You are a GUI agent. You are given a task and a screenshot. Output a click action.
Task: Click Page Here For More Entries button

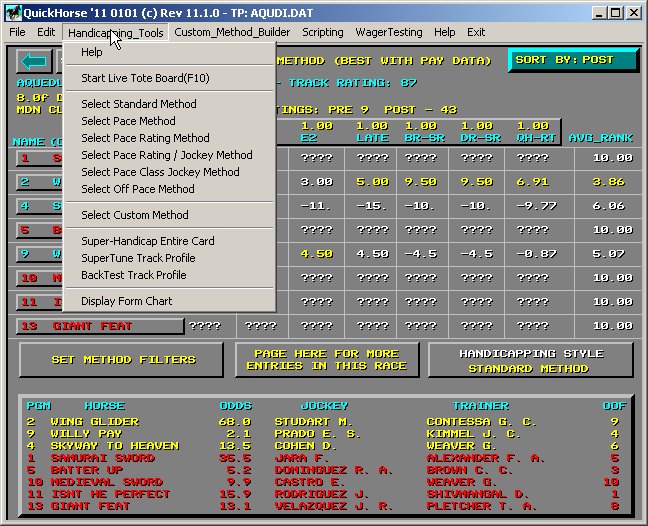click(327, 359)
